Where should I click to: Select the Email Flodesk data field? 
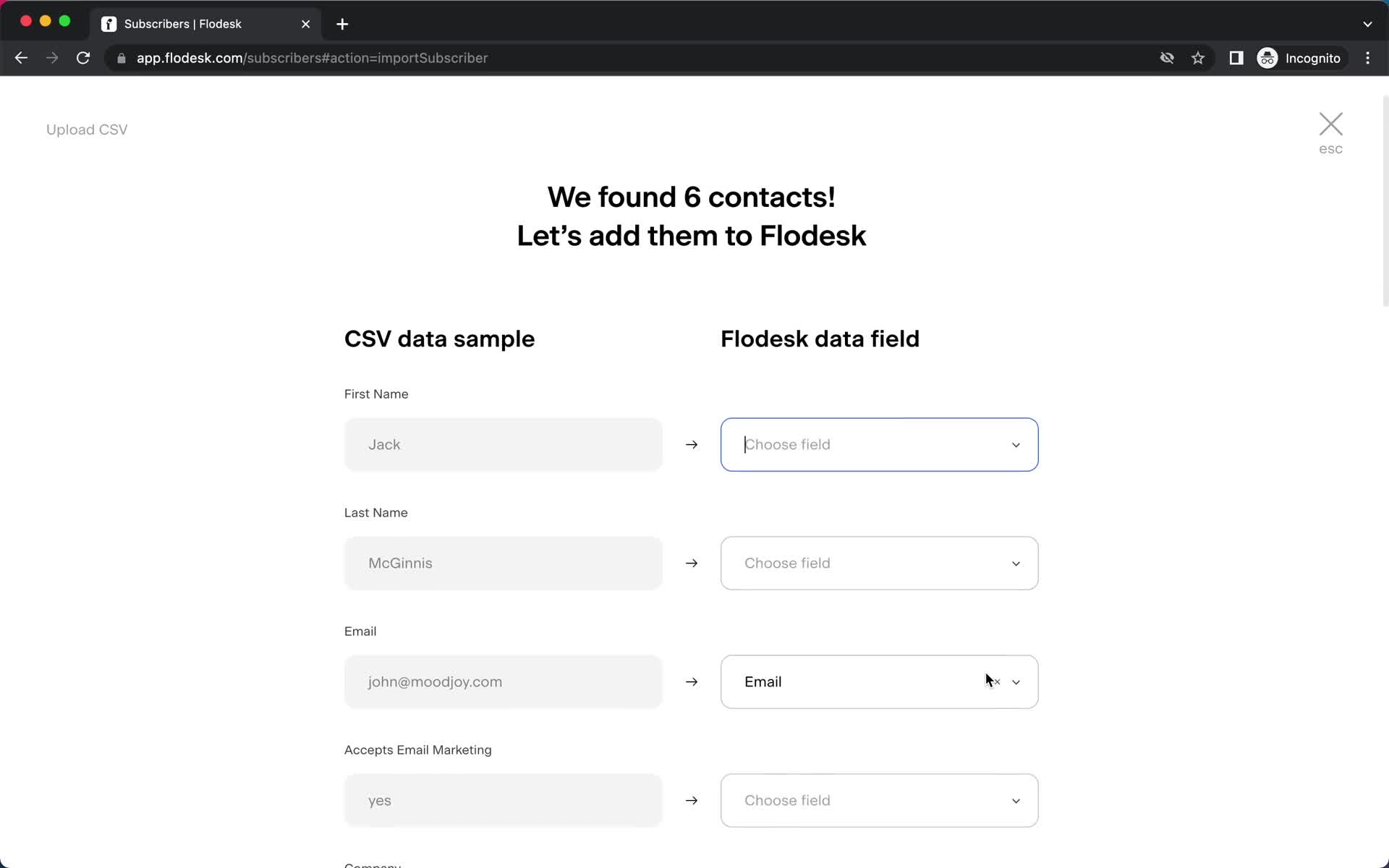879,681
